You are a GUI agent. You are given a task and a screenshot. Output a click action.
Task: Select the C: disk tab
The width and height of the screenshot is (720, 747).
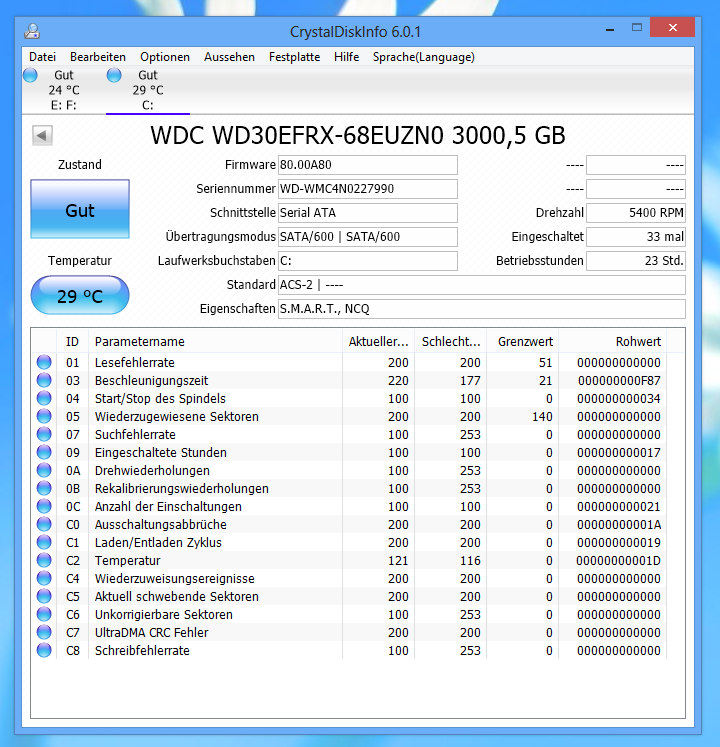[x=148, y=90]
